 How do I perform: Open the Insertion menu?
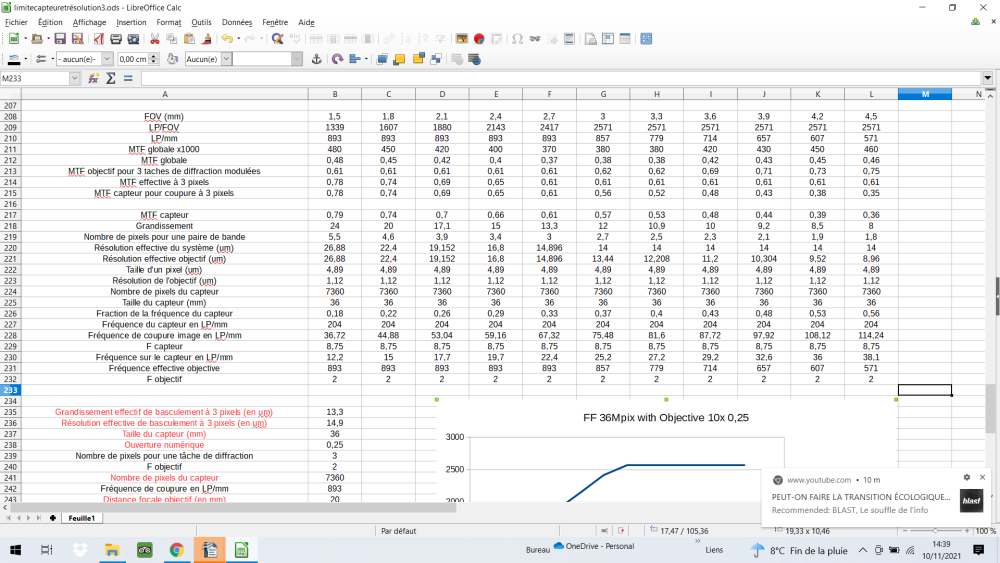(131, 22)
